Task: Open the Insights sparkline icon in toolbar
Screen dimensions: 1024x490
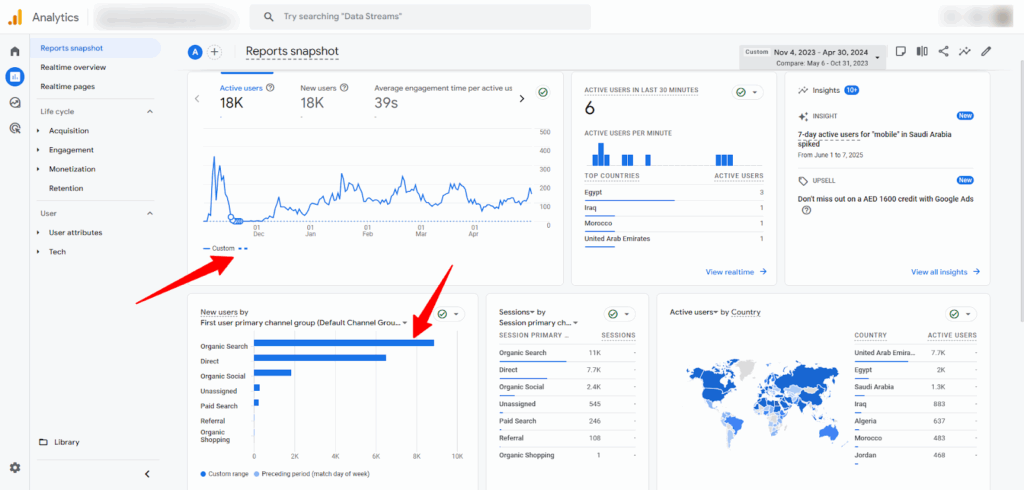Action: [965, 51]
